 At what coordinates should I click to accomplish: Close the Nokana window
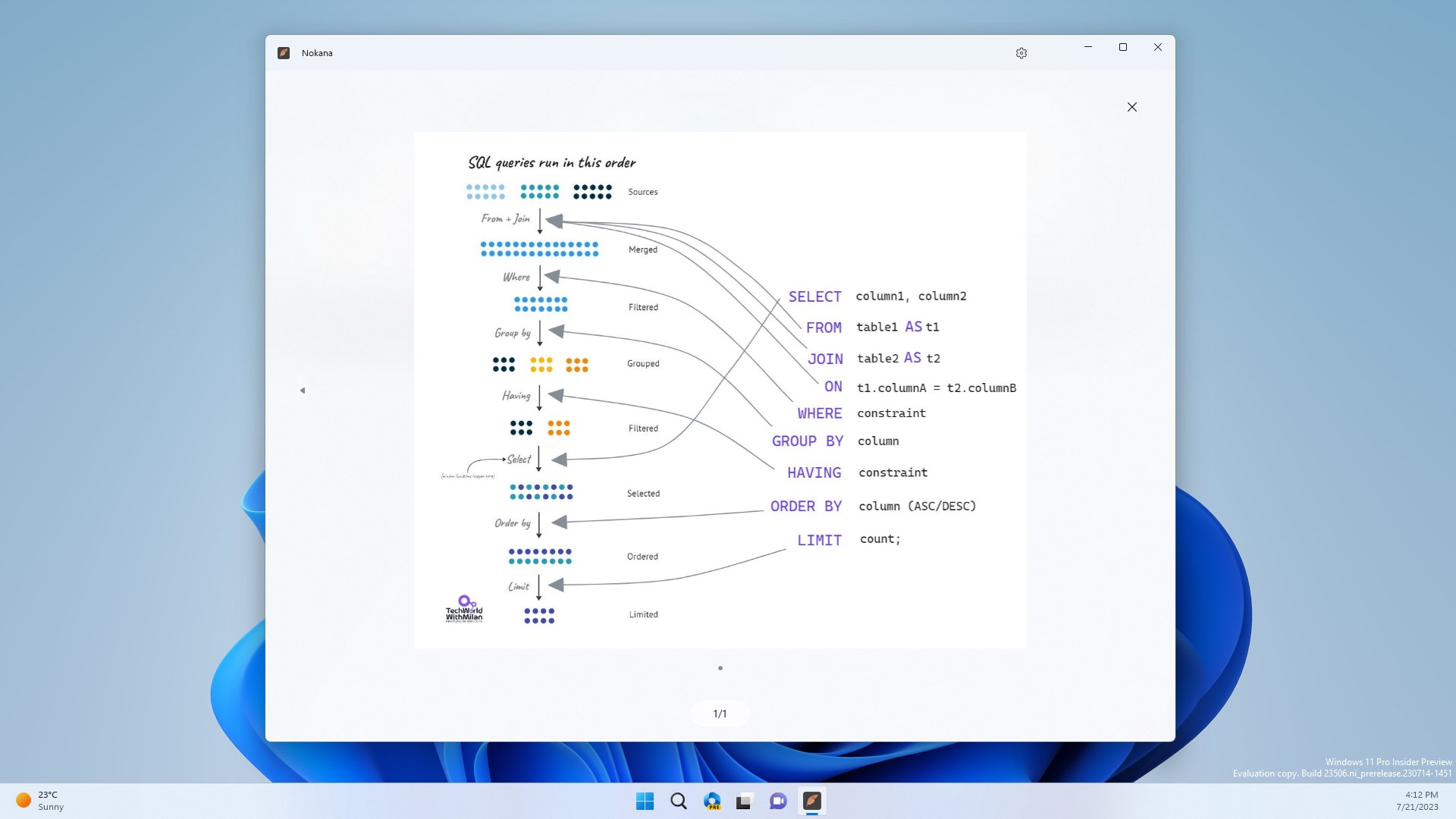pyautogui.click(x=1158, y=47)
